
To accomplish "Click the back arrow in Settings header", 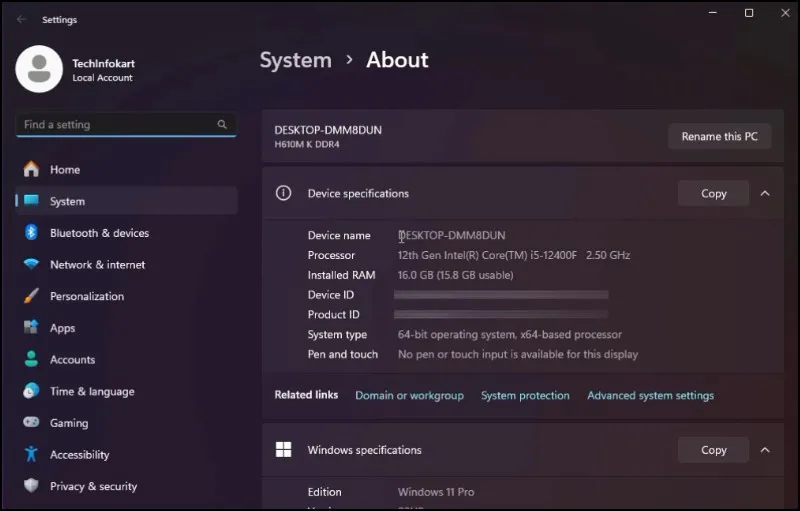I will point(21,19).
